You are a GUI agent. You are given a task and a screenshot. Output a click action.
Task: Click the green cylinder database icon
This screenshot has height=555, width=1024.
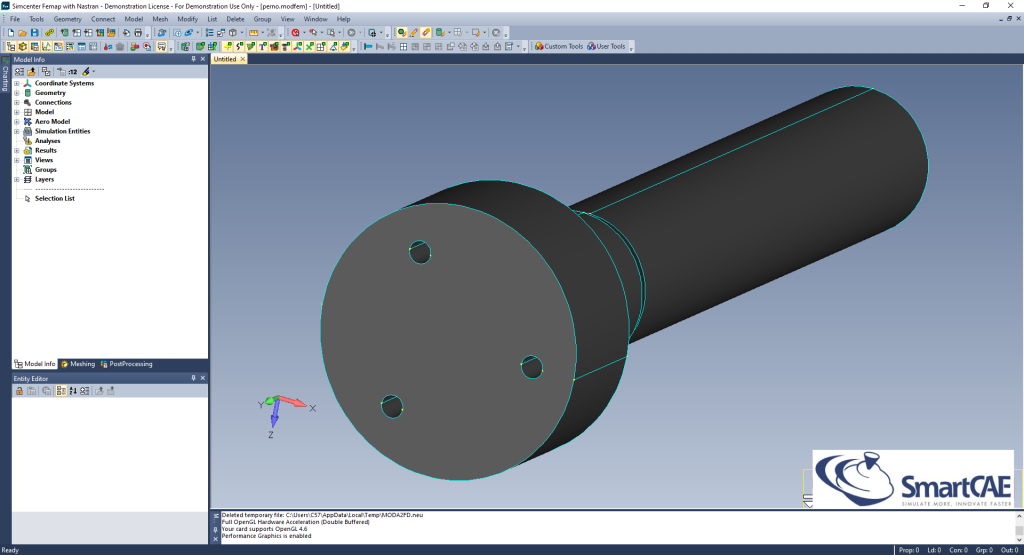[440, 33]
